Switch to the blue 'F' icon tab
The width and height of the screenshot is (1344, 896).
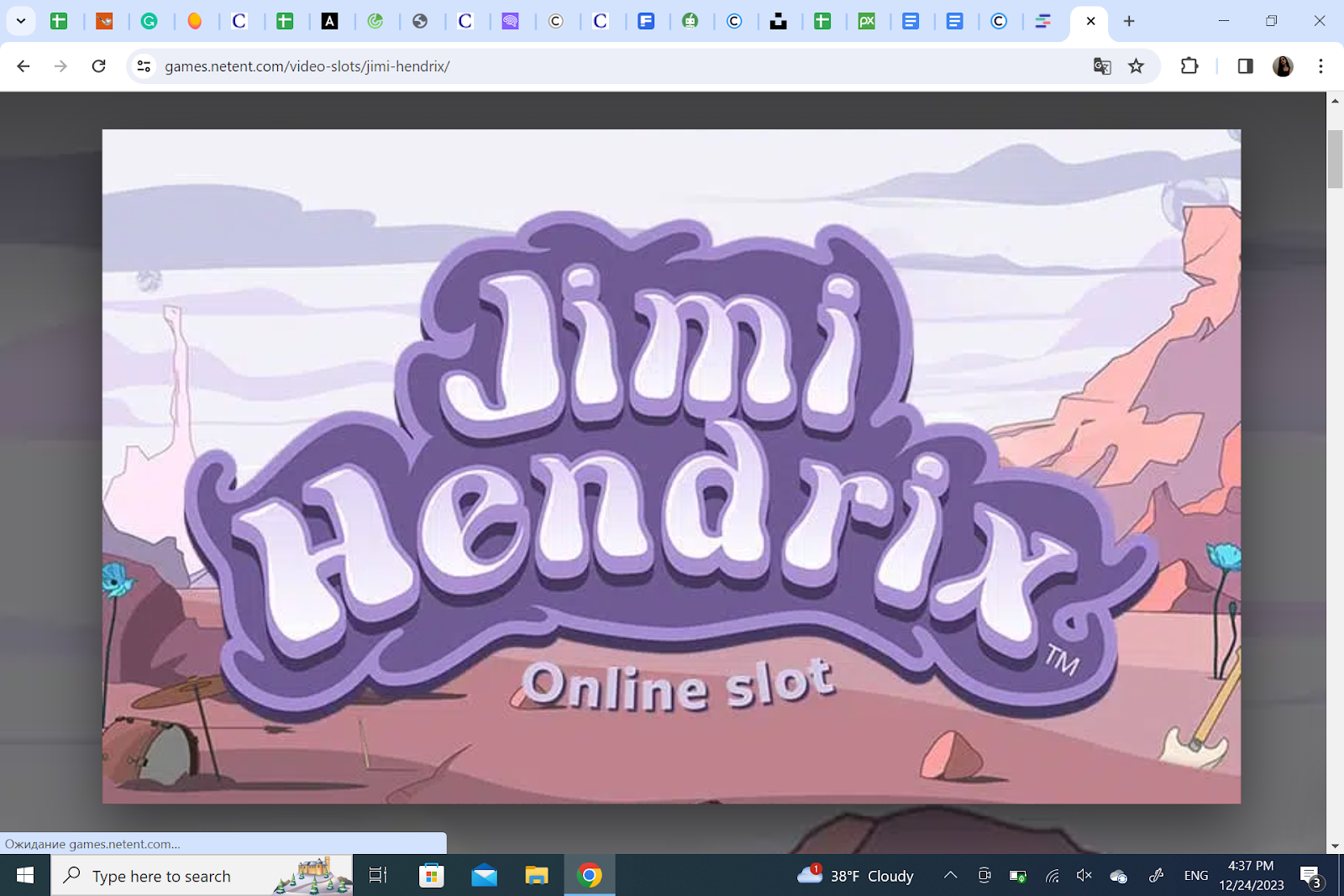coord(646,21)
